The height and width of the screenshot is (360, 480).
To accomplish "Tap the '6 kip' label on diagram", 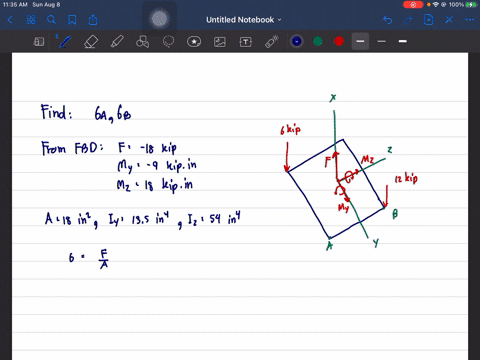I will (x=290, y=129).
